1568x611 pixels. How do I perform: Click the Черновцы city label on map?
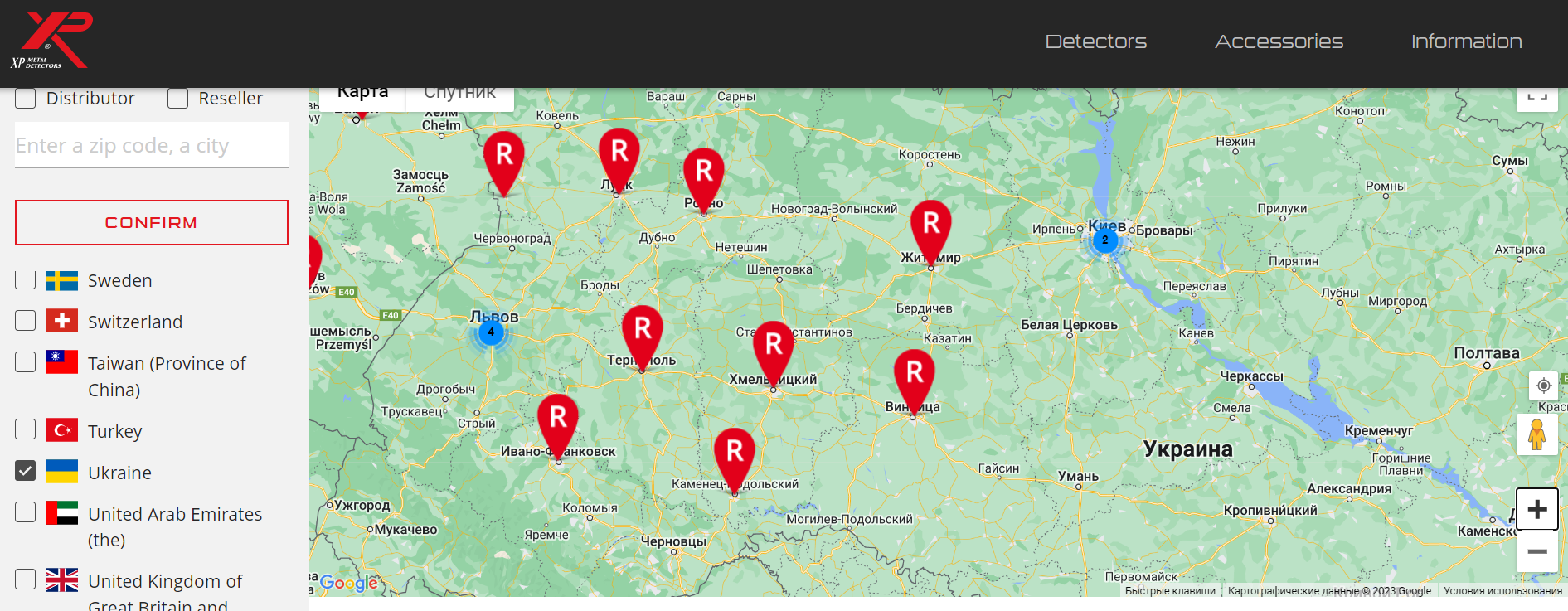[673, 541]
